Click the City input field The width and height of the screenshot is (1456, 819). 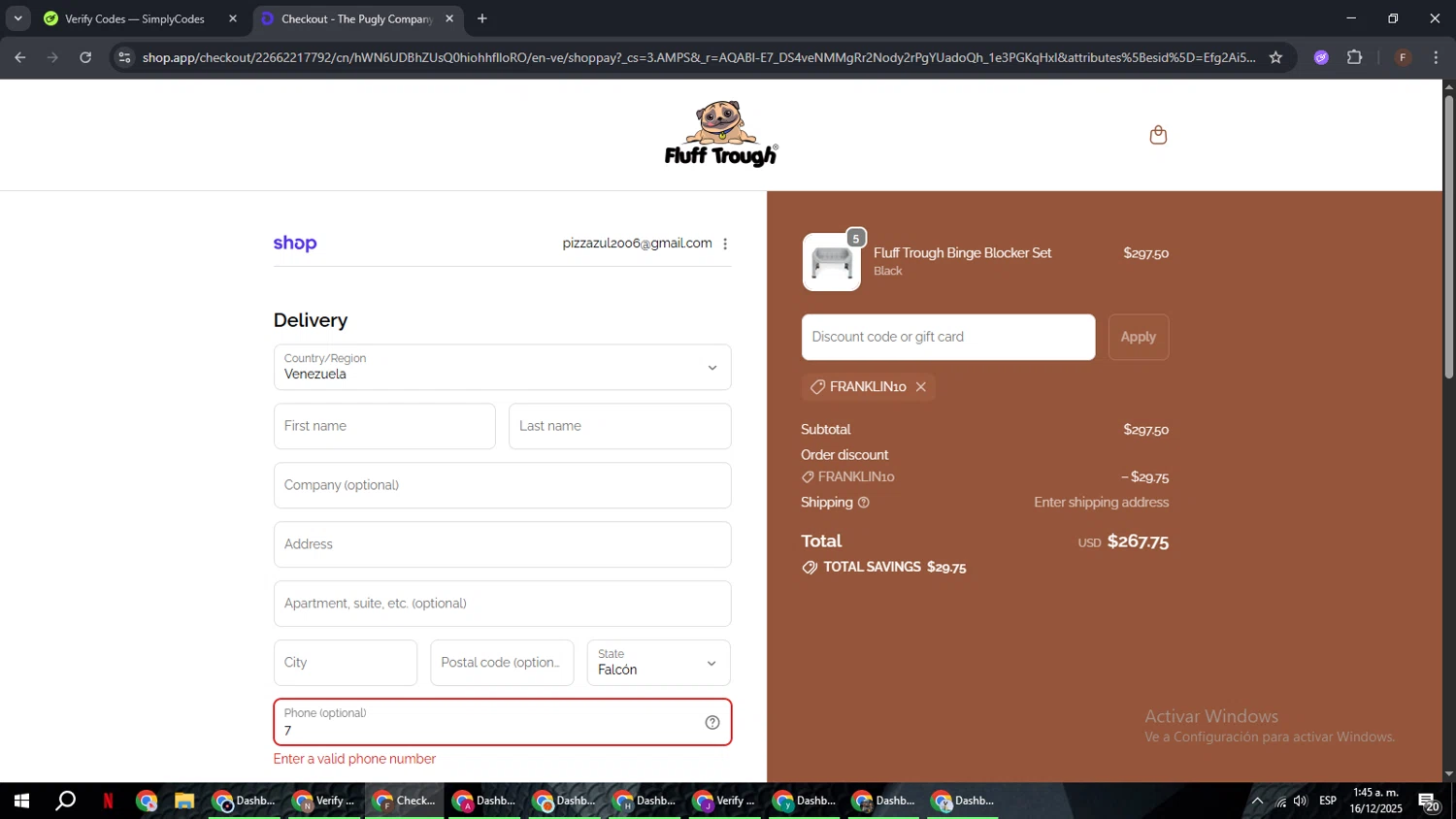[x=346, y=663]
